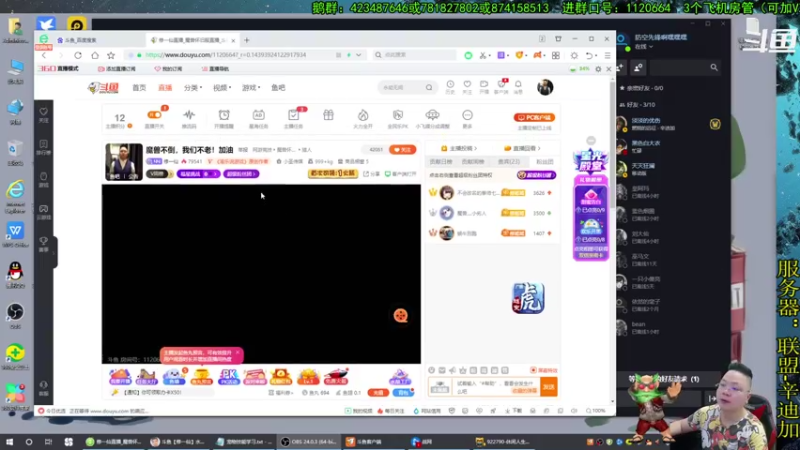Open the more (…) circle icon

pos(467,115)
